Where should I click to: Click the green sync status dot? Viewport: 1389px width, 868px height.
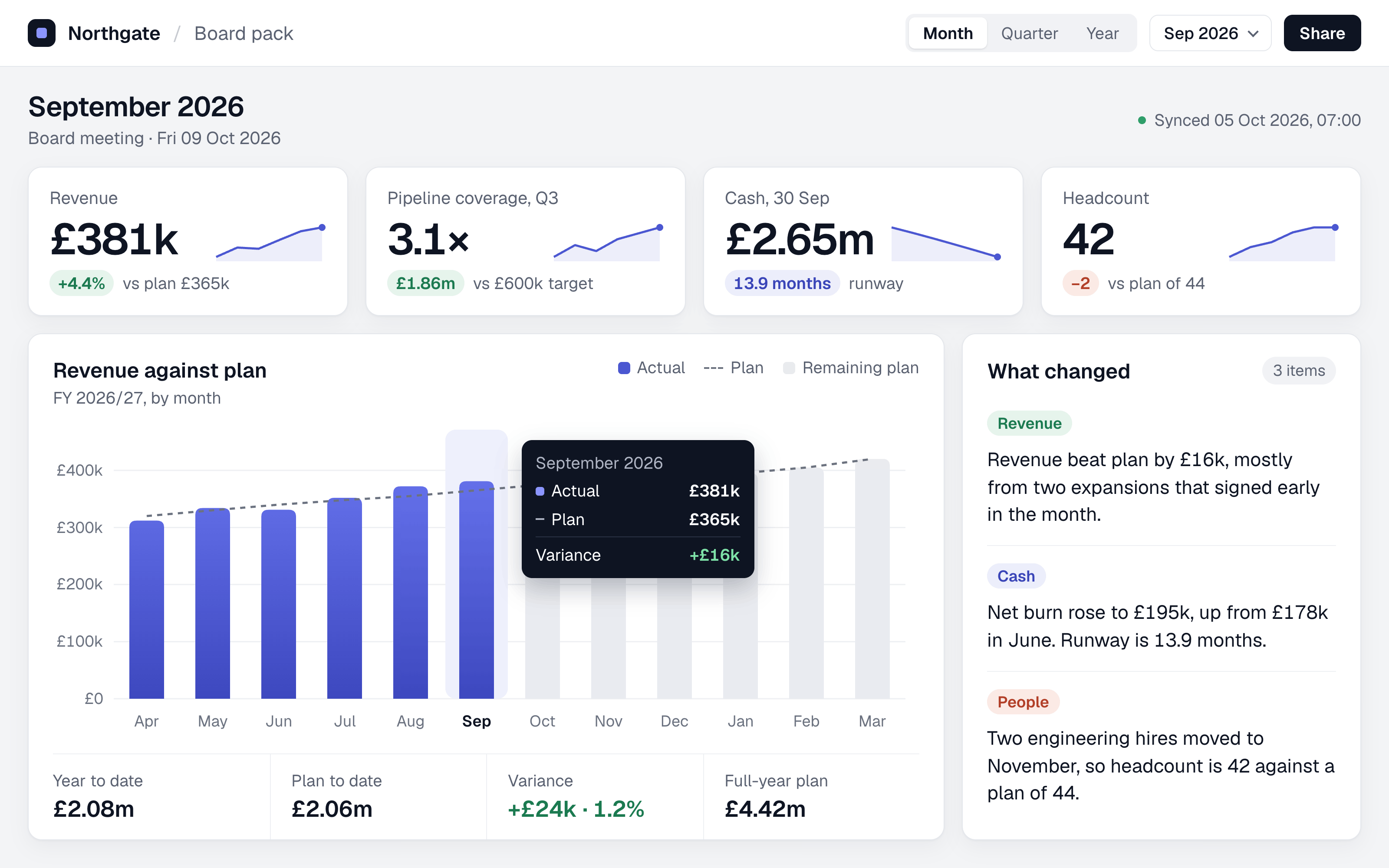pyautogui.click(x=1142, y=120)
